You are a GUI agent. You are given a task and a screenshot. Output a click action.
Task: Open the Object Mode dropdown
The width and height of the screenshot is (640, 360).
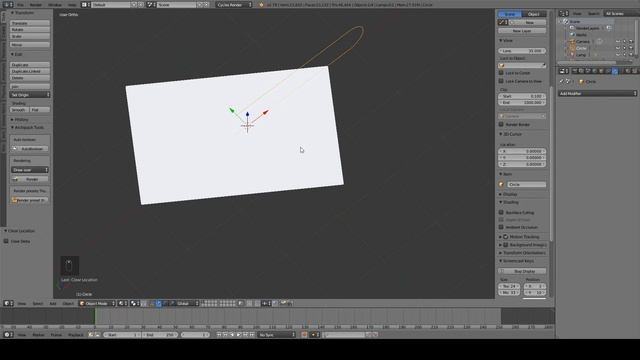click(x=97, y=303)
